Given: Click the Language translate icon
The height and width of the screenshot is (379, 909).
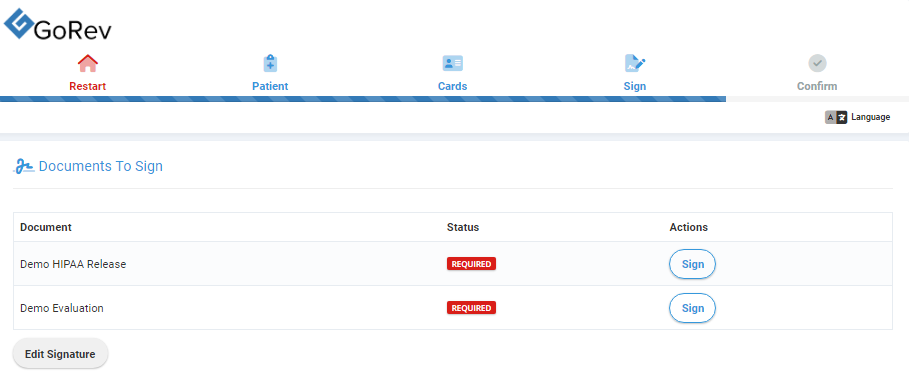Looking at the screenshot, I should tap(836, 117).
